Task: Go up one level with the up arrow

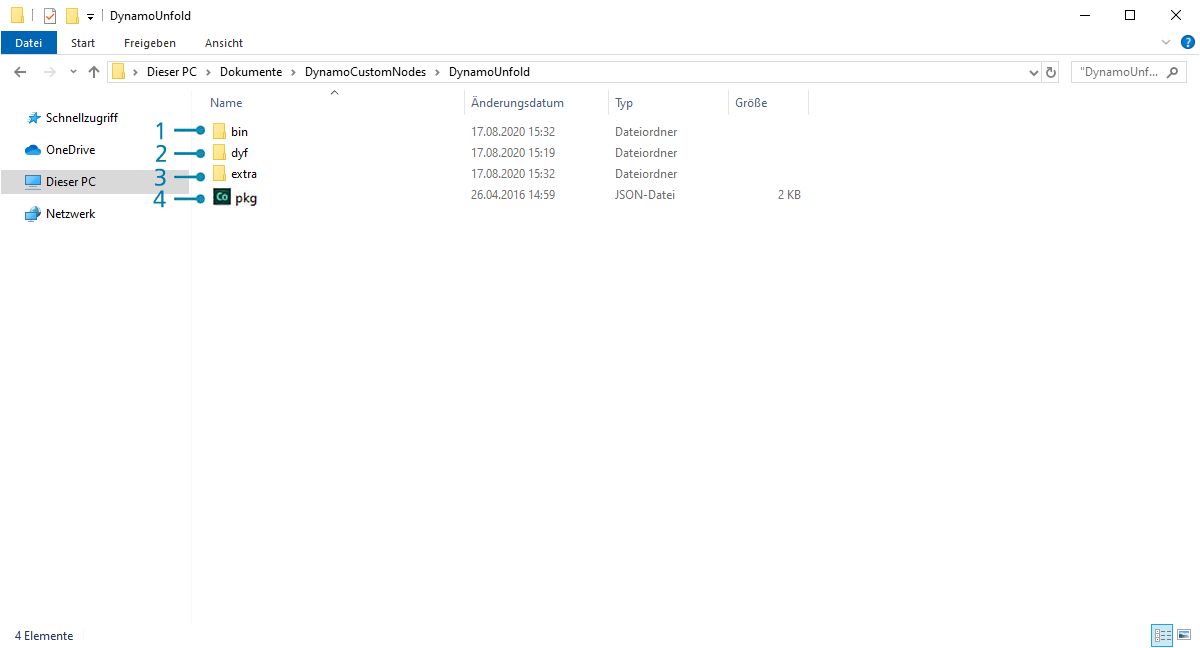Action: [x=94, y=72]
